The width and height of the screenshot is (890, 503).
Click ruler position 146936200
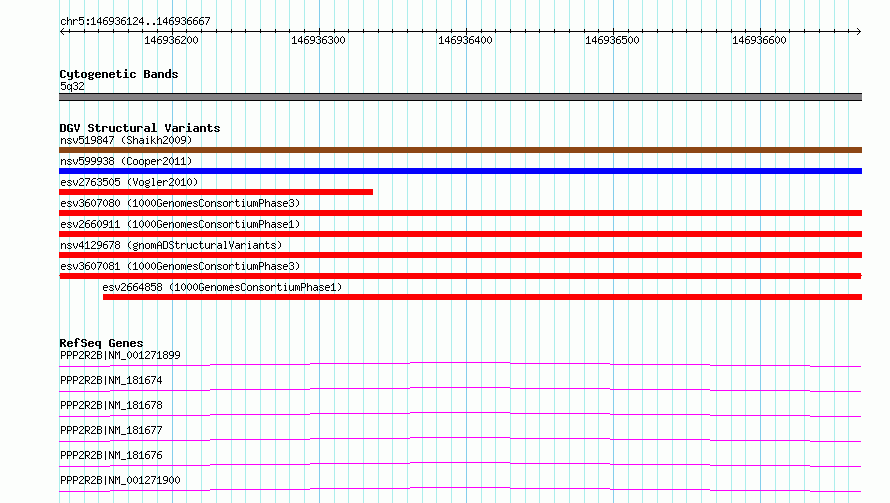coord(171,40)
